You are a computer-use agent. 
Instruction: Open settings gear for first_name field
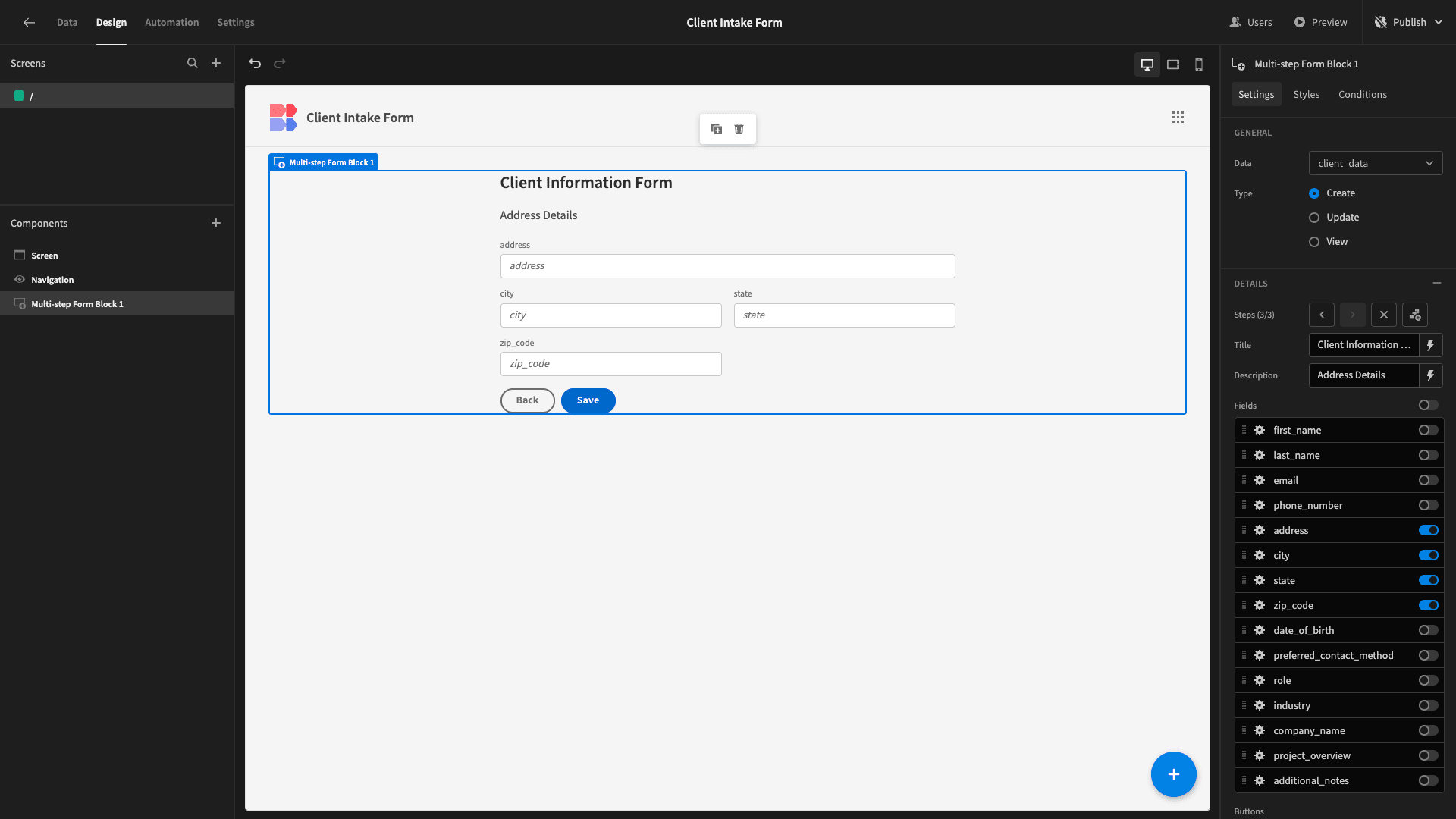[x=1260, y=430]
